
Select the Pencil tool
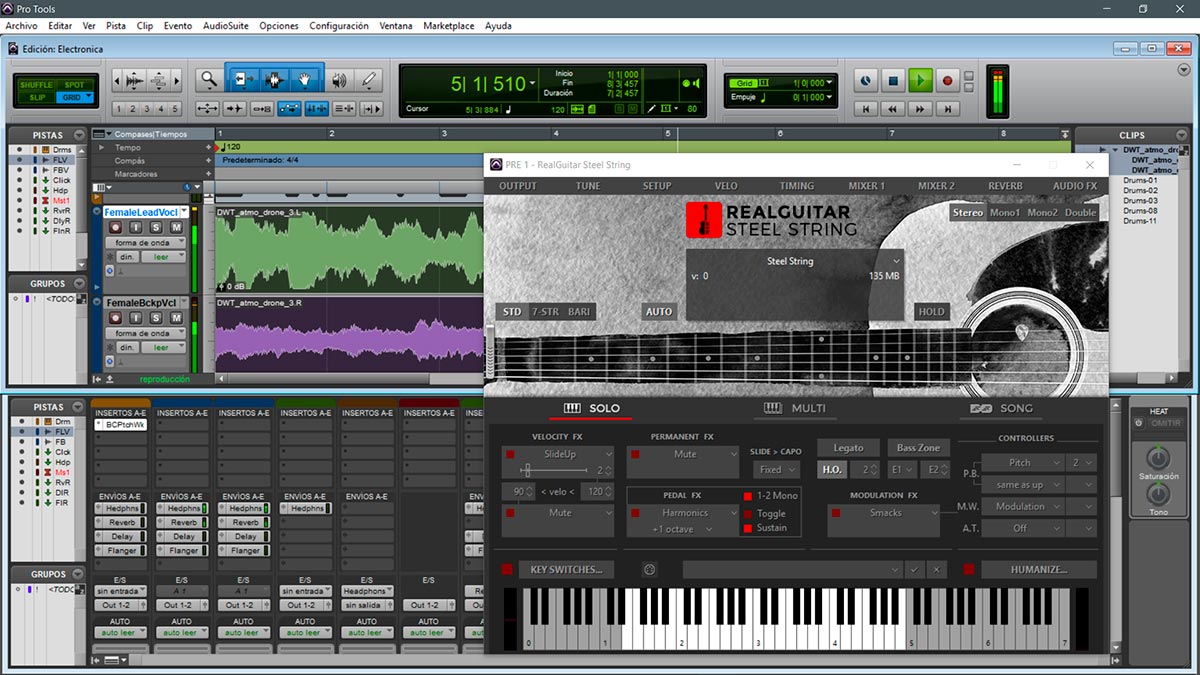[x=369, y=80]
